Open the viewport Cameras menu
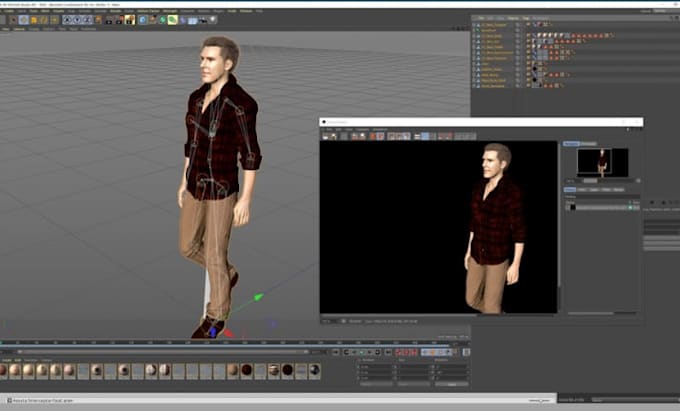This screenshot has width=680, height=411. coord(19,29)
